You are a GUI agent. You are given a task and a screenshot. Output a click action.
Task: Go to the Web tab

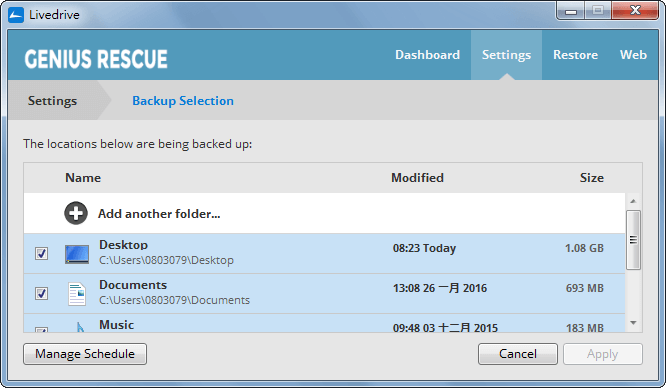[633, 55]
